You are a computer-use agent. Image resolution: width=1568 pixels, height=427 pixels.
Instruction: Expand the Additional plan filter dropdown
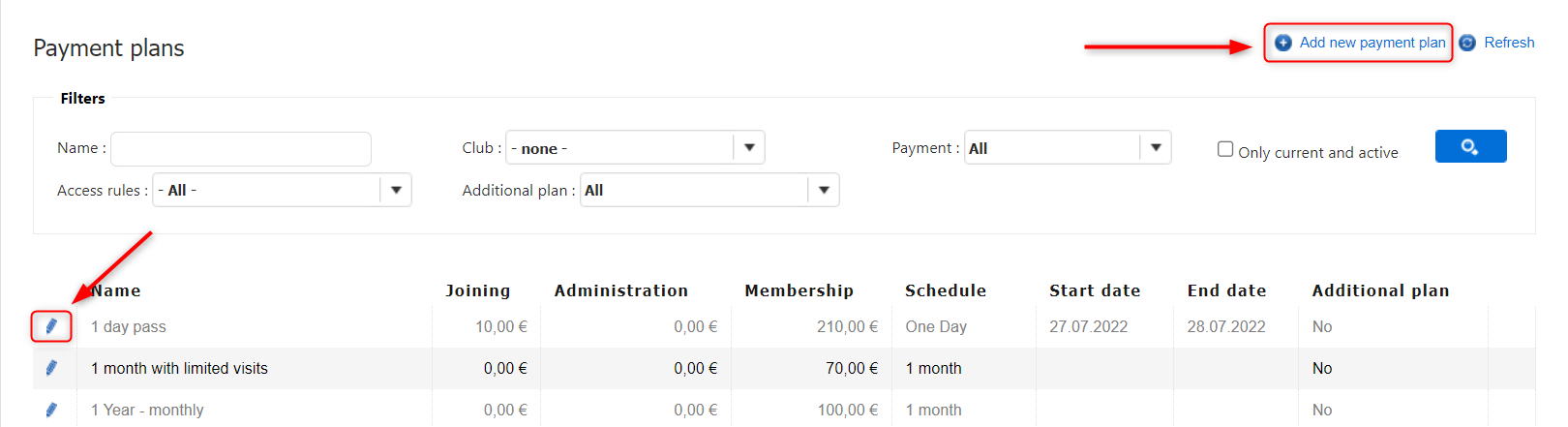(824, 190)
